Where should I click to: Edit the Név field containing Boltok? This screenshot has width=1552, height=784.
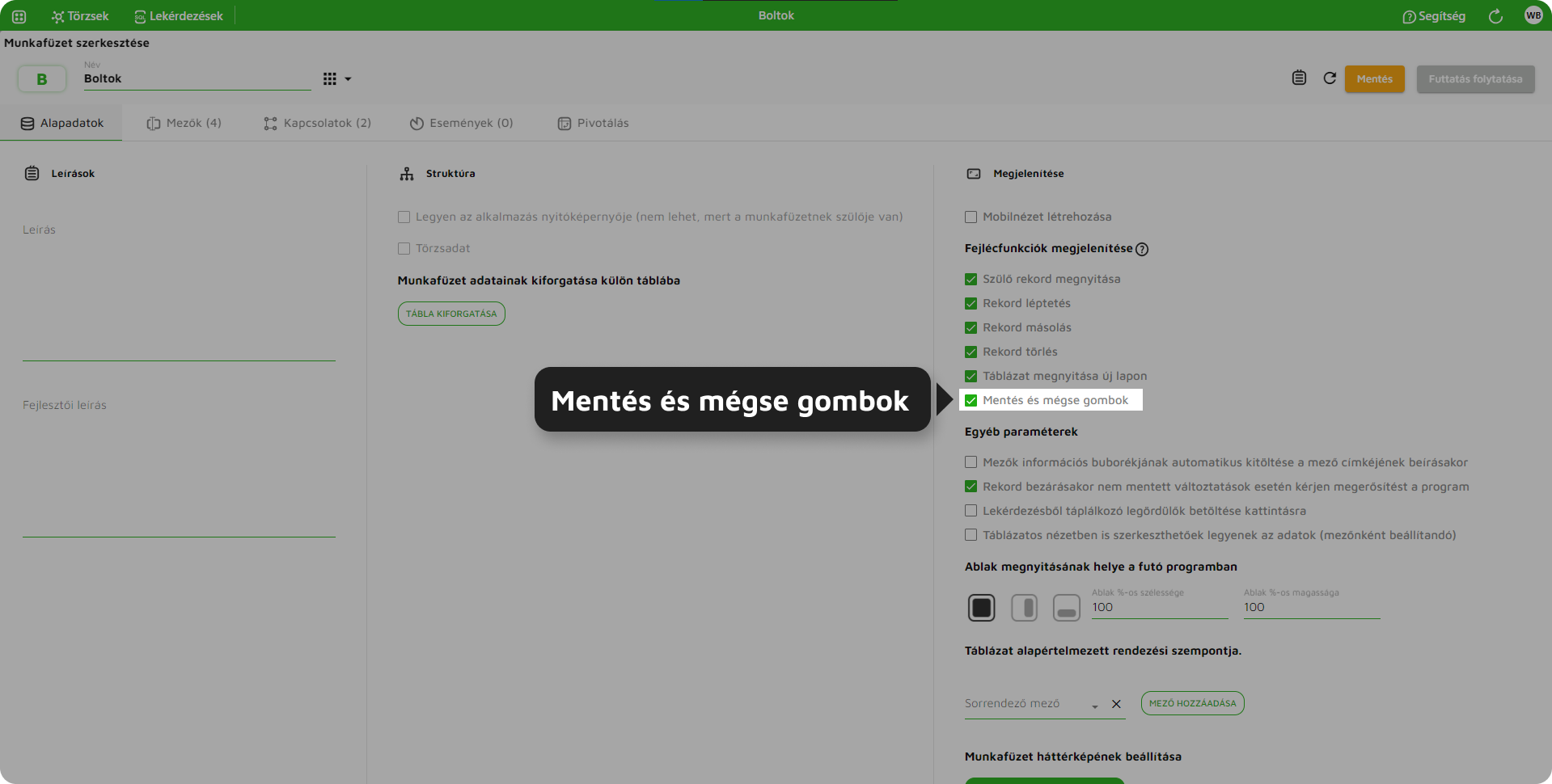[197, 78]
